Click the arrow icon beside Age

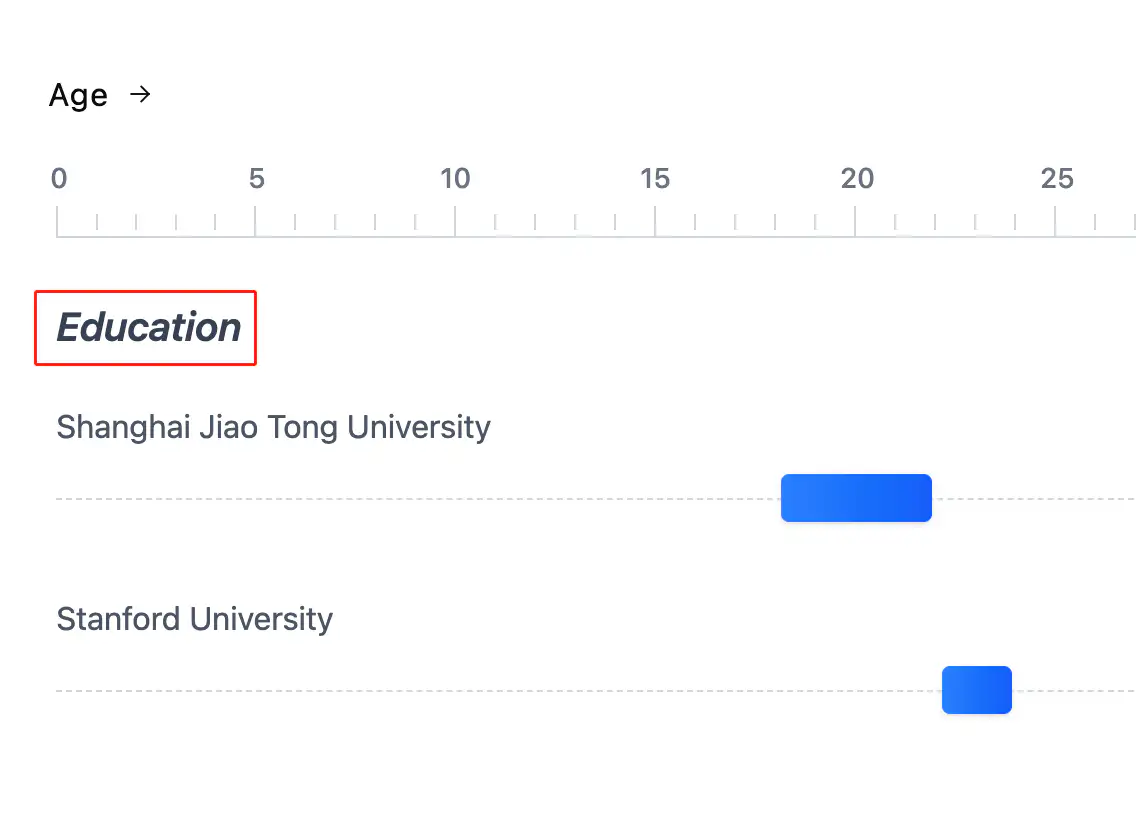[141, 95]
